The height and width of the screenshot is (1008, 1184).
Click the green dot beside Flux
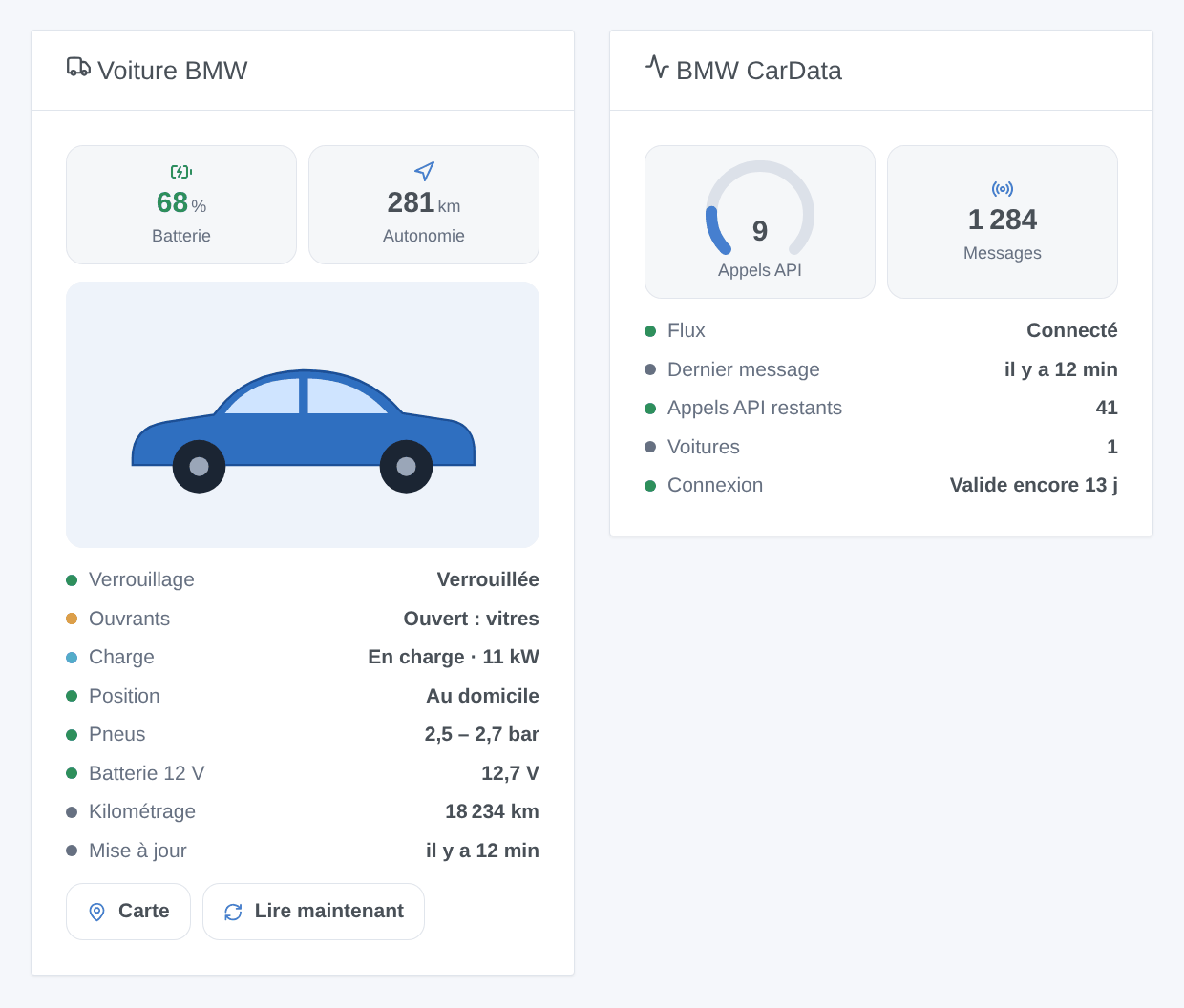(650, 331)
